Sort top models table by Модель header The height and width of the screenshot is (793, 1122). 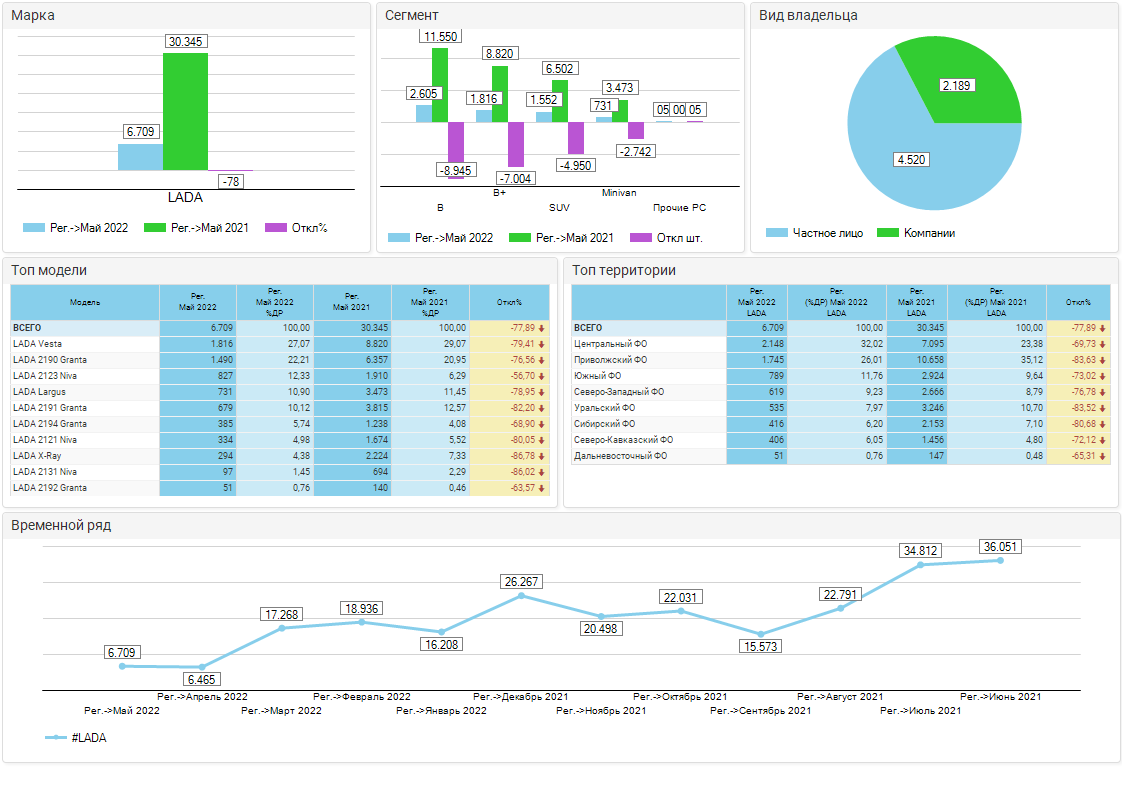[x=85, y=302]
